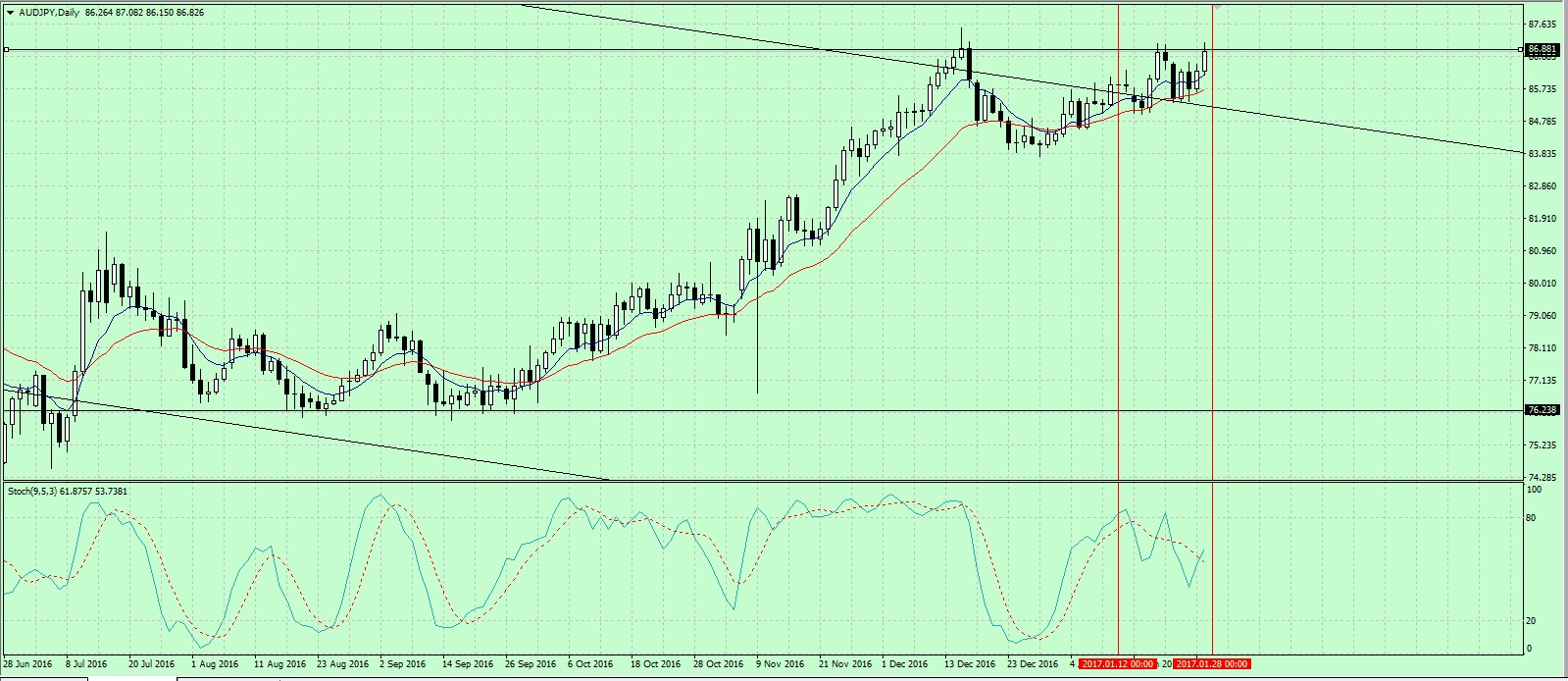Click 84.785 on the price scale

[x=1543, y=122]
